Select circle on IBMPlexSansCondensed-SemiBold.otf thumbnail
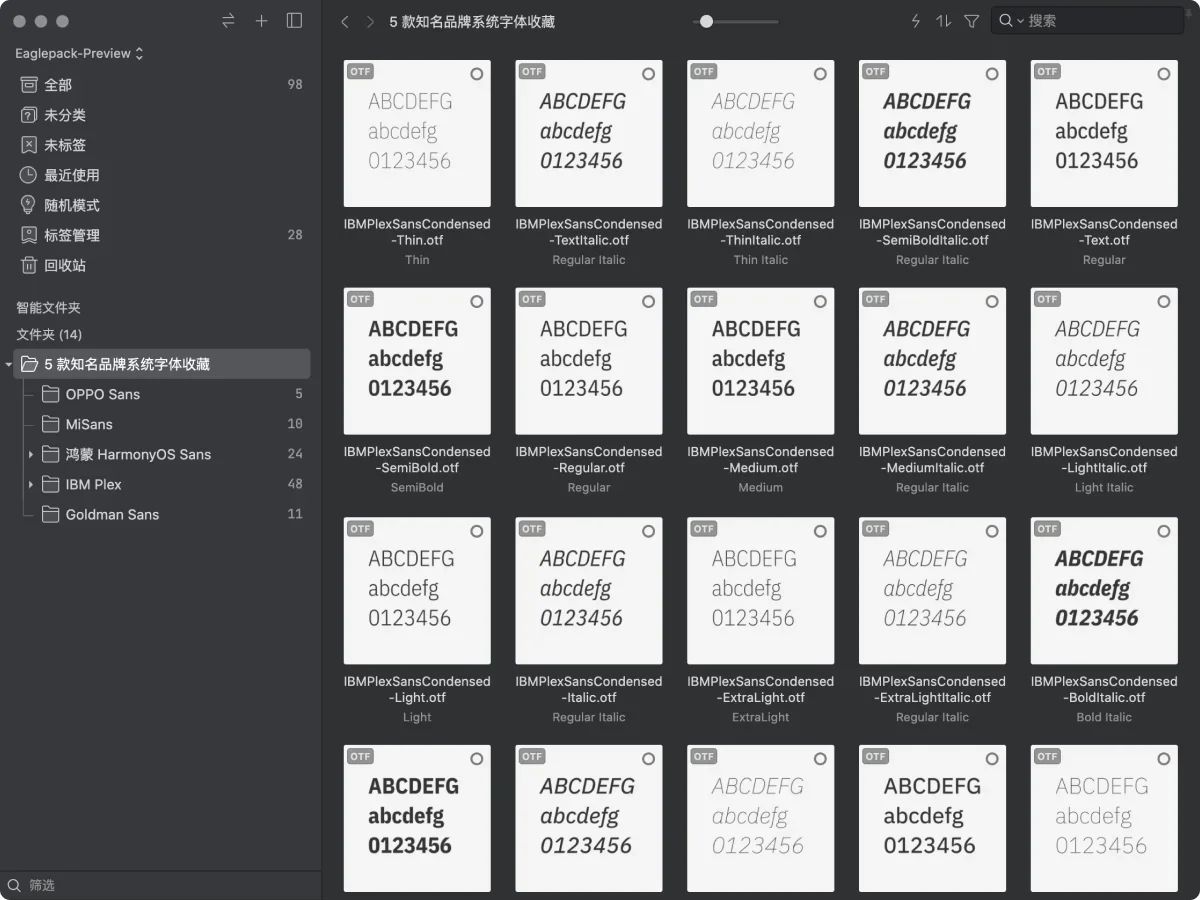The height and width of the screenshot is (900, 1200). click(x=476, y=301)
